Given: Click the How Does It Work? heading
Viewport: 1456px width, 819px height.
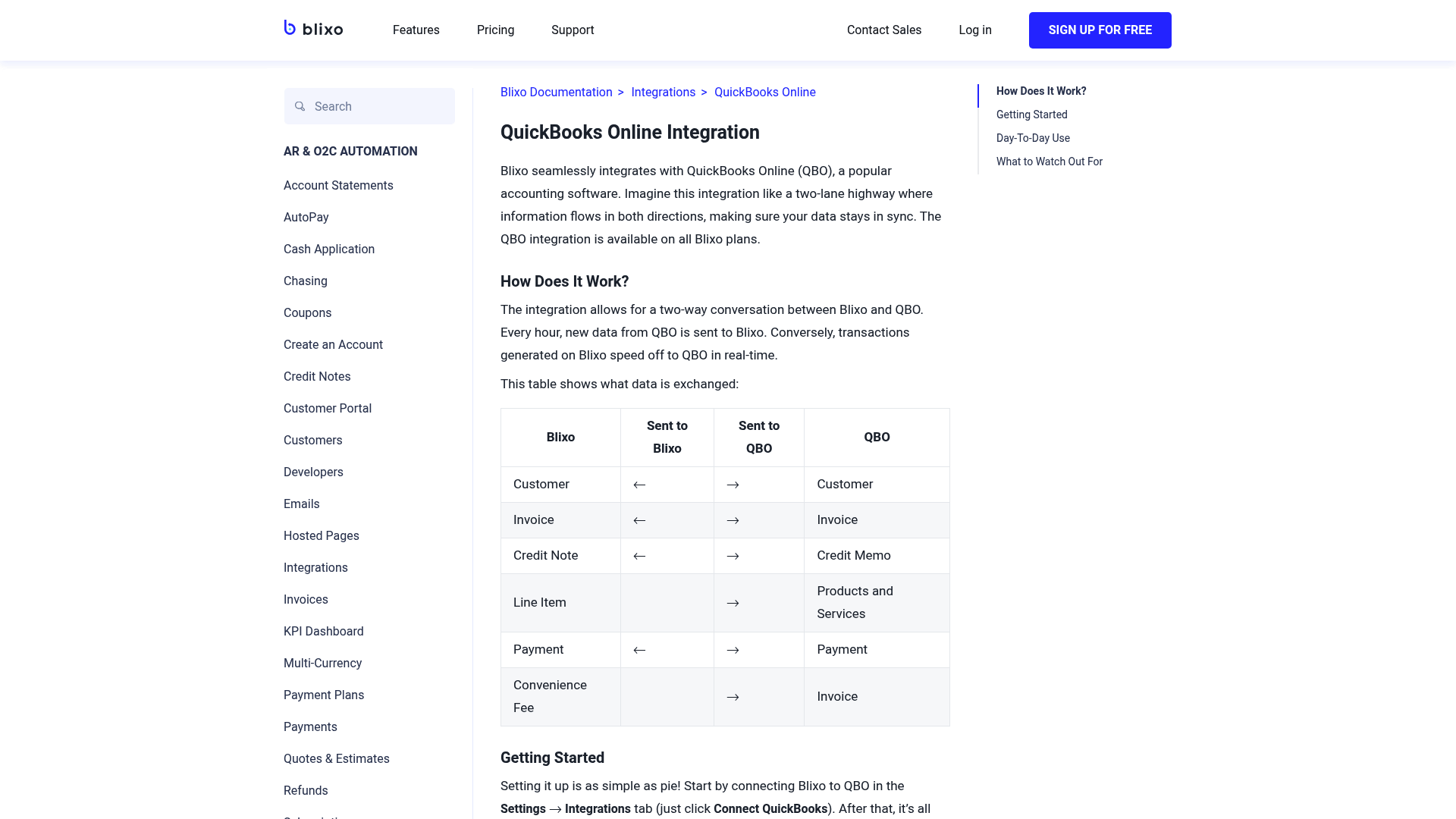Looking at the screenshot, I should tap(565, 282).
